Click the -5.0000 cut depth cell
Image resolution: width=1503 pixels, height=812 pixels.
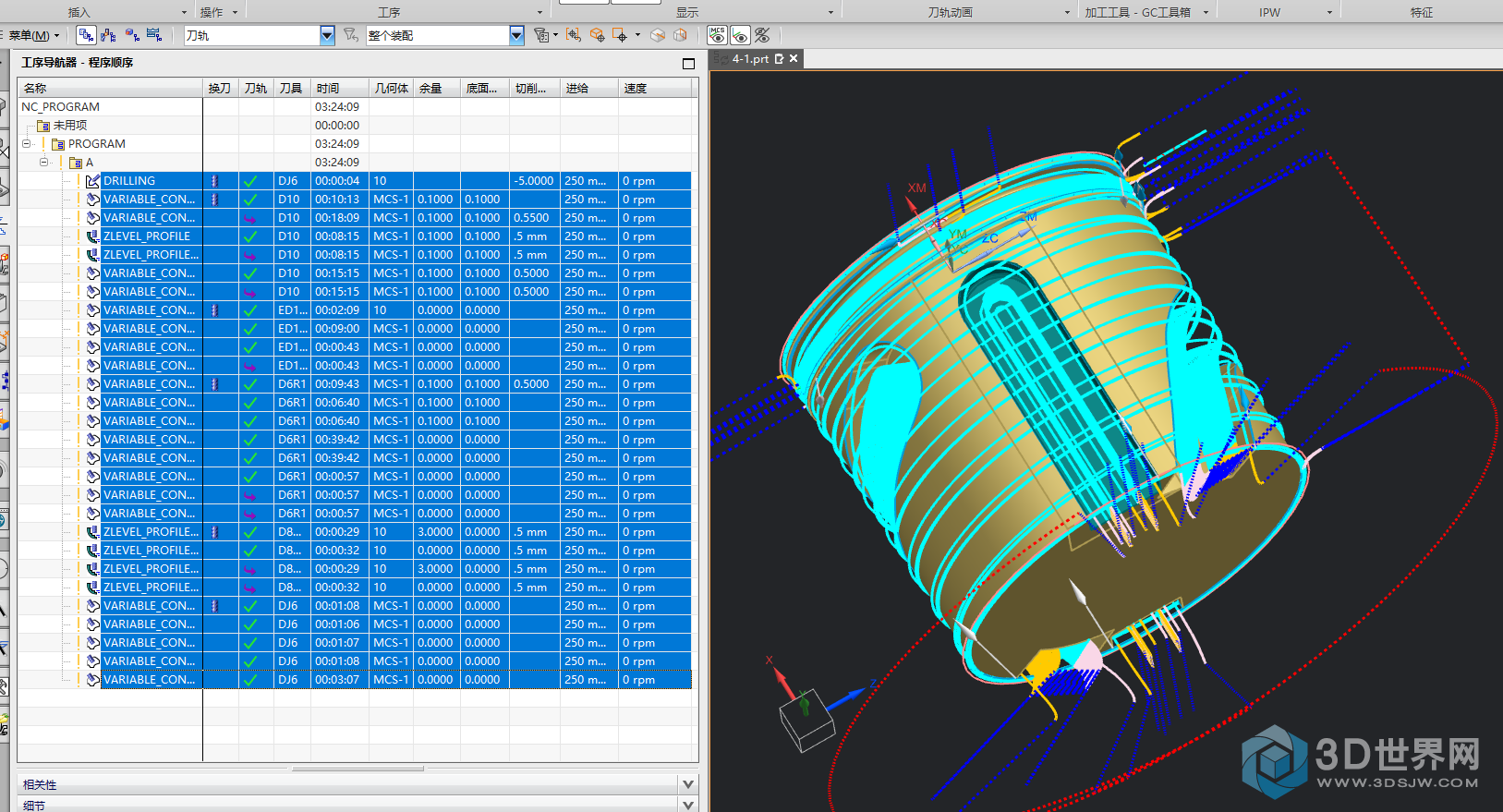534,181
